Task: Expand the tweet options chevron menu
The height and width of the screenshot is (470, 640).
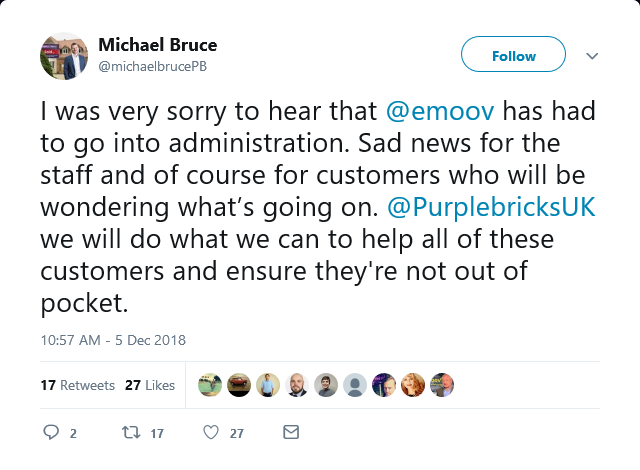Action: (x=592, y=55)
